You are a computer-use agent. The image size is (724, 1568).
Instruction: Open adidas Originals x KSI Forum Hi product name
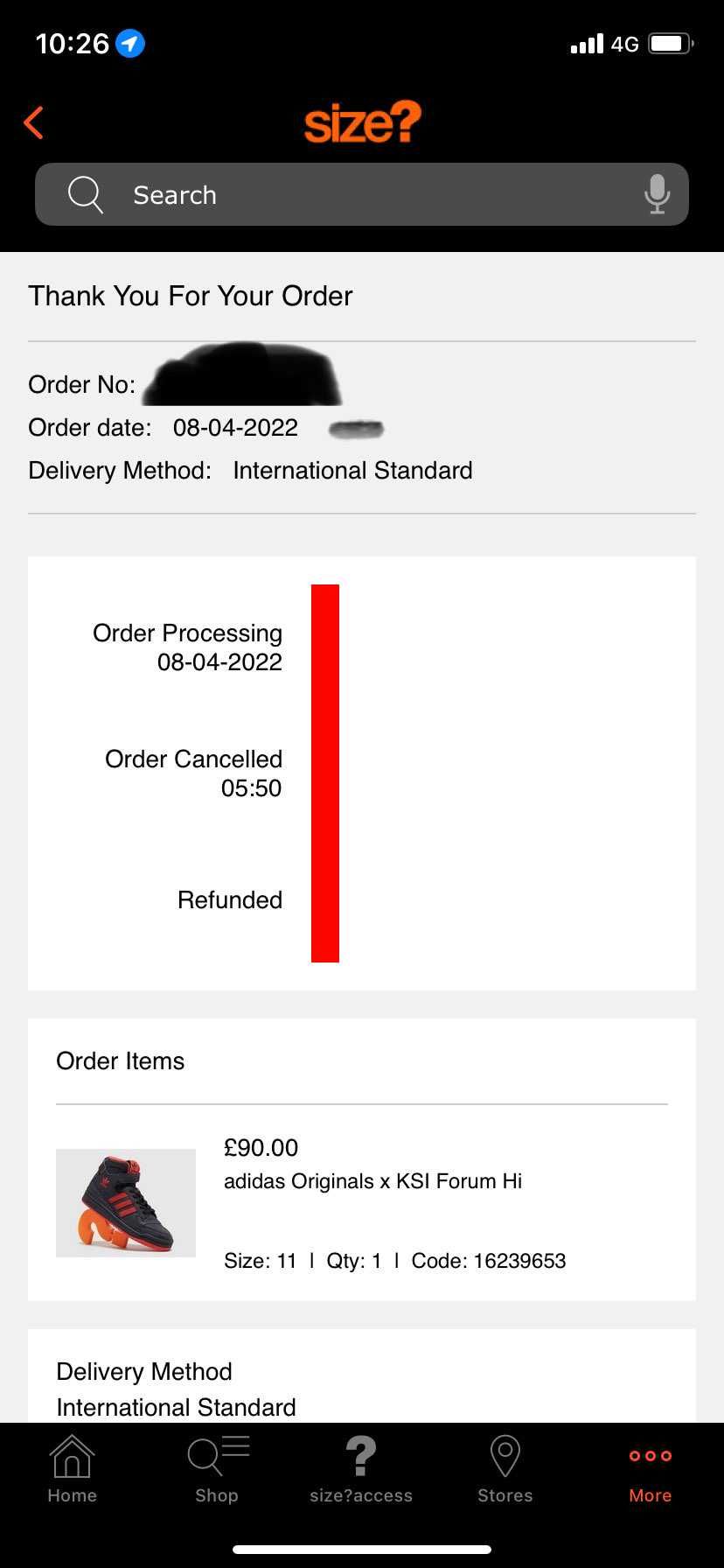coord(372,1181)
